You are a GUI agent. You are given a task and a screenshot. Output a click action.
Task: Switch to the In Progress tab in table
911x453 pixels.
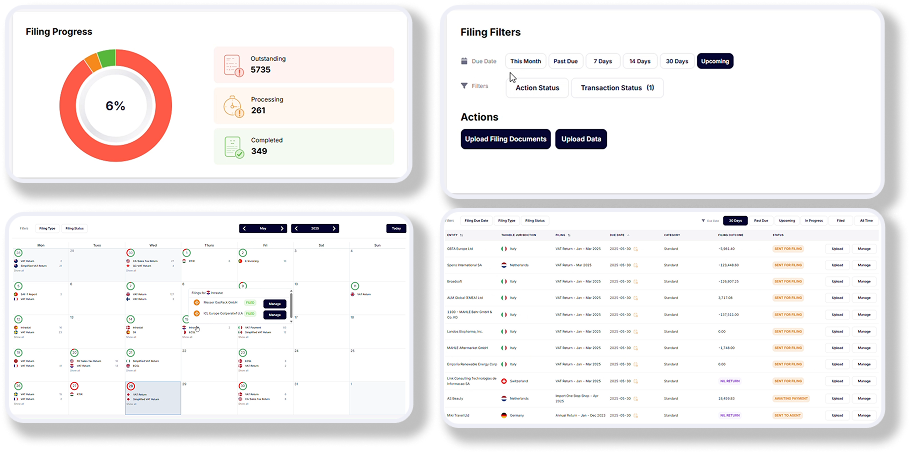(x=813, y=220)
